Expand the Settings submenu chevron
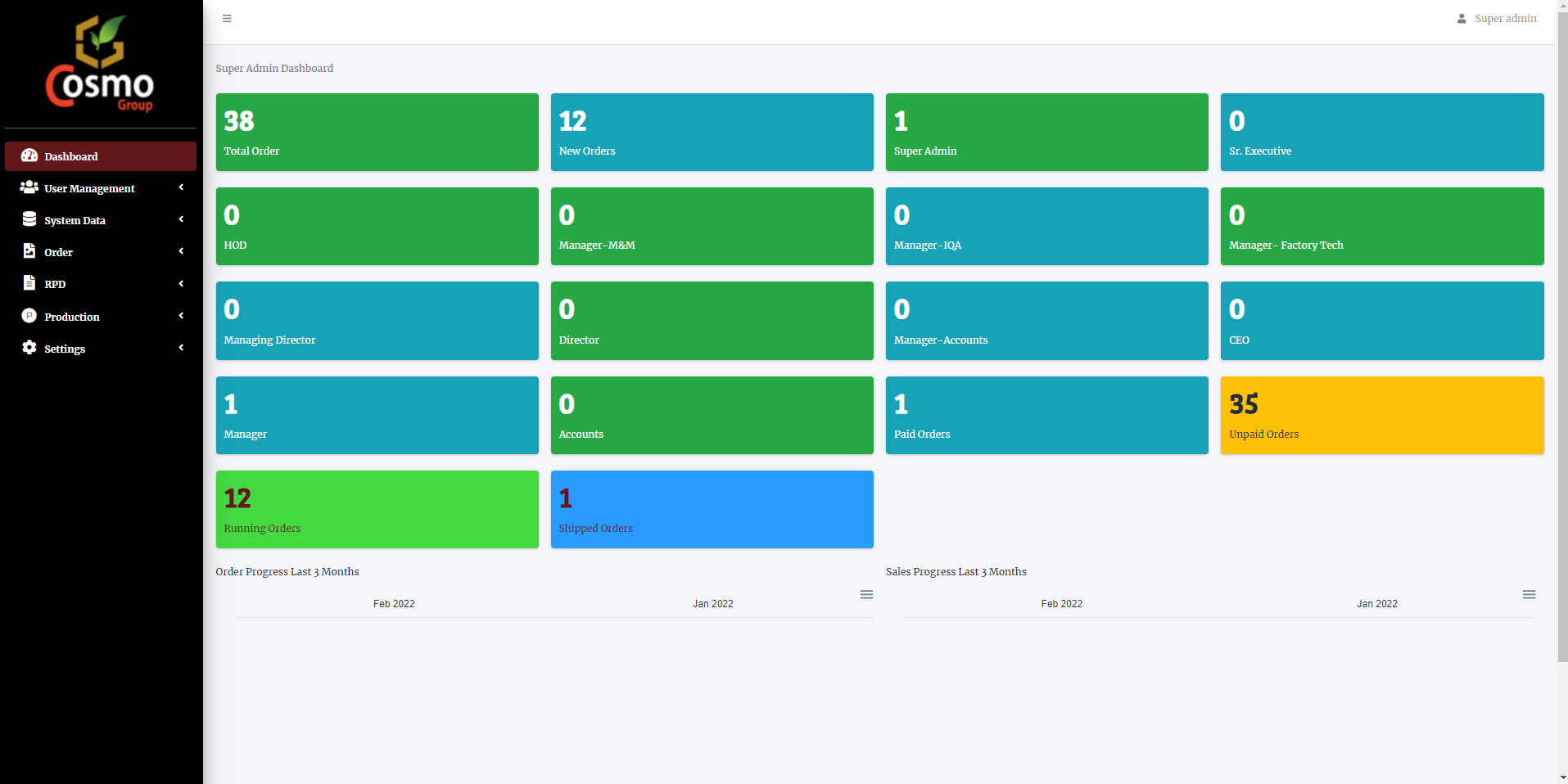 181,348
